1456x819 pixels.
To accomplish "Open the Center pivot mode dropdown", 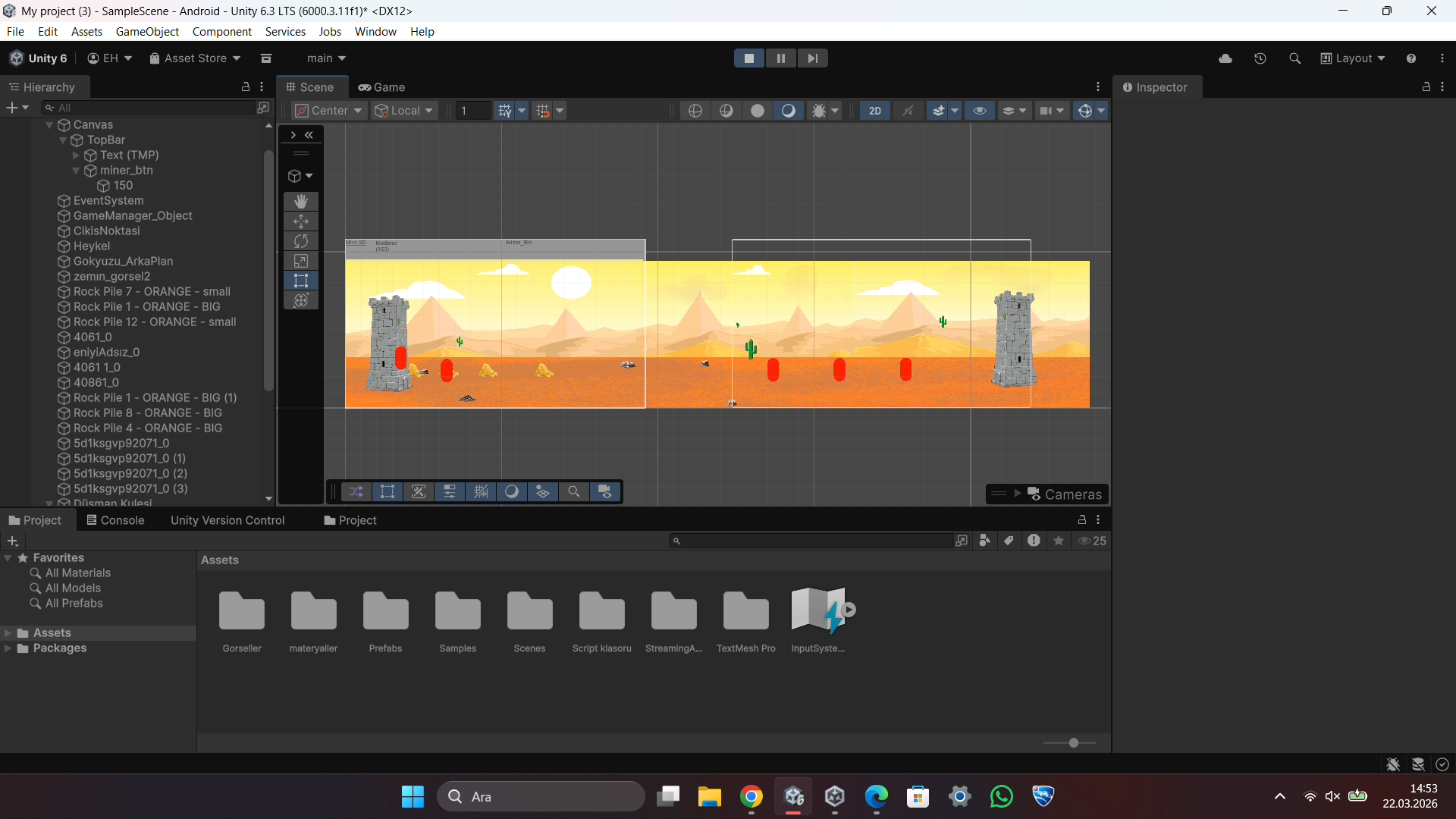I will click(x=329, y=111).
